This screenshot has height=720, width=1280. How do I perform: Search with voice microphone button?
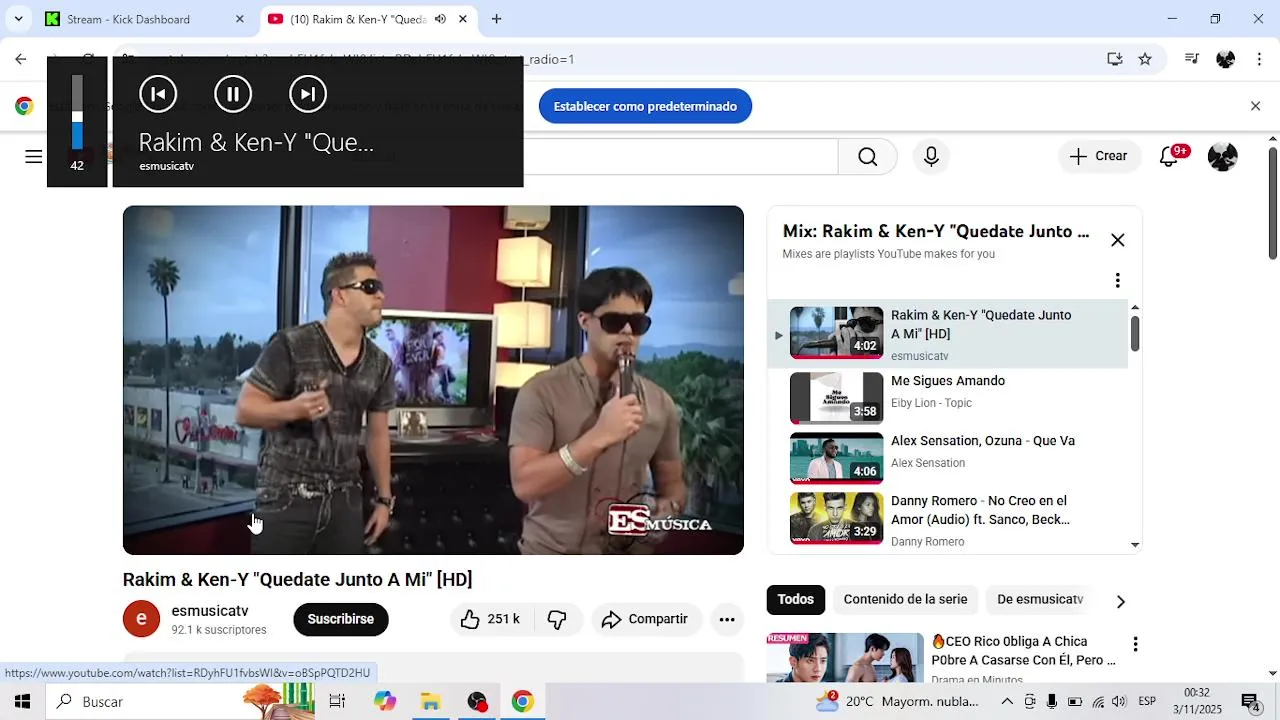931,156
